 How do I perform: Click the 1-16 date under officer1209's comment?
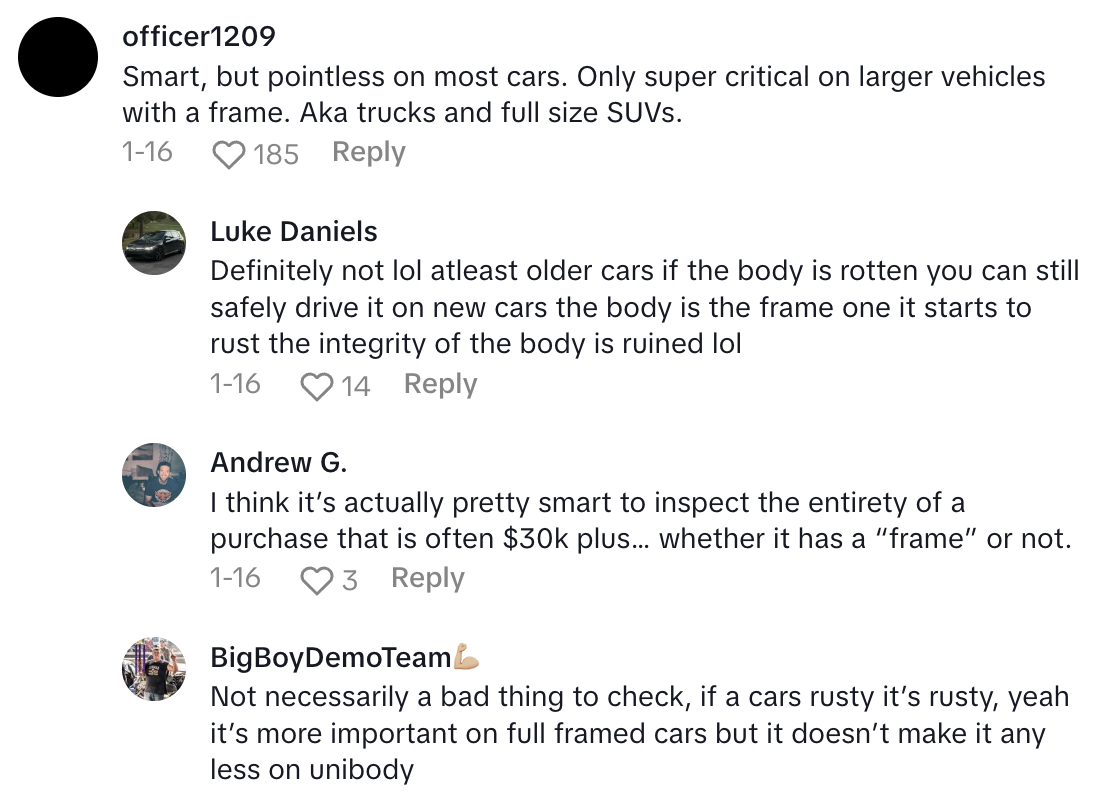[146, 153]
